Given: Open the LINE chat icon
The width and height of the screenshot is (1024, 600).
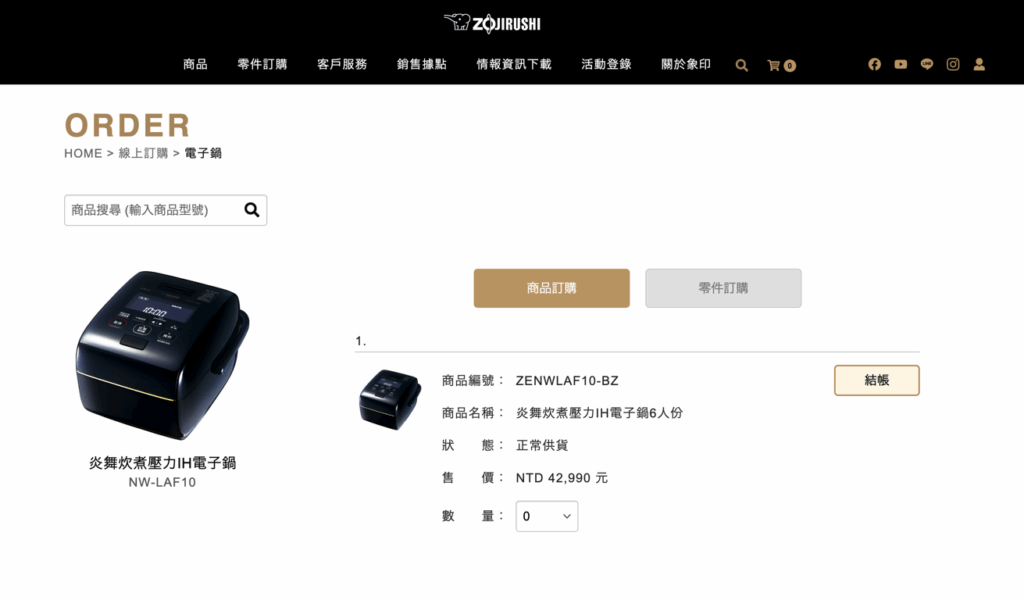Looking at the screenshot, I should pyautogui.click(x=927, y=64).
